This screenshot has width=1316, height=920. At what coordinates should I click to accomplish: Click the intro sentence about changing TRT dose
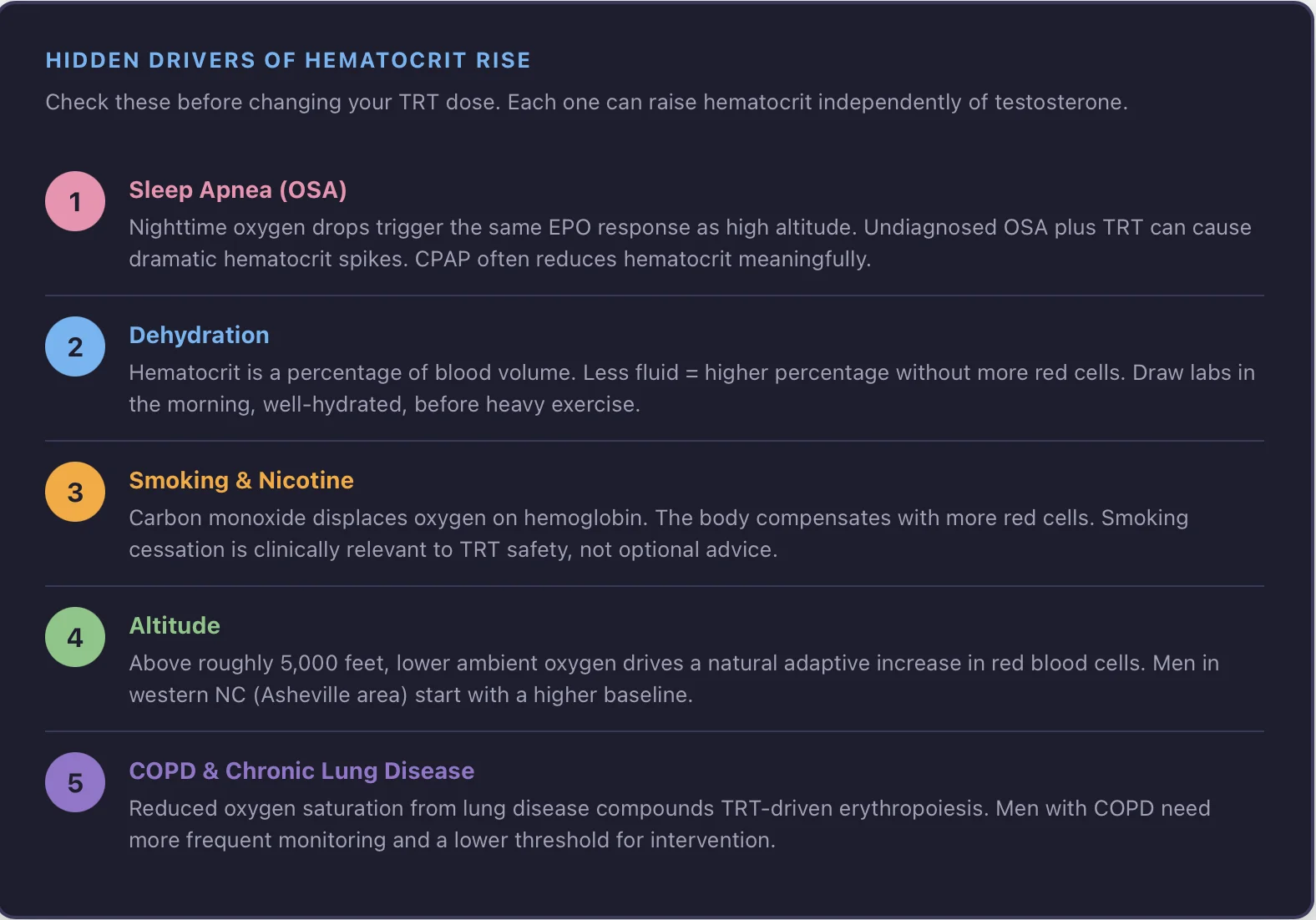[586, 102]
